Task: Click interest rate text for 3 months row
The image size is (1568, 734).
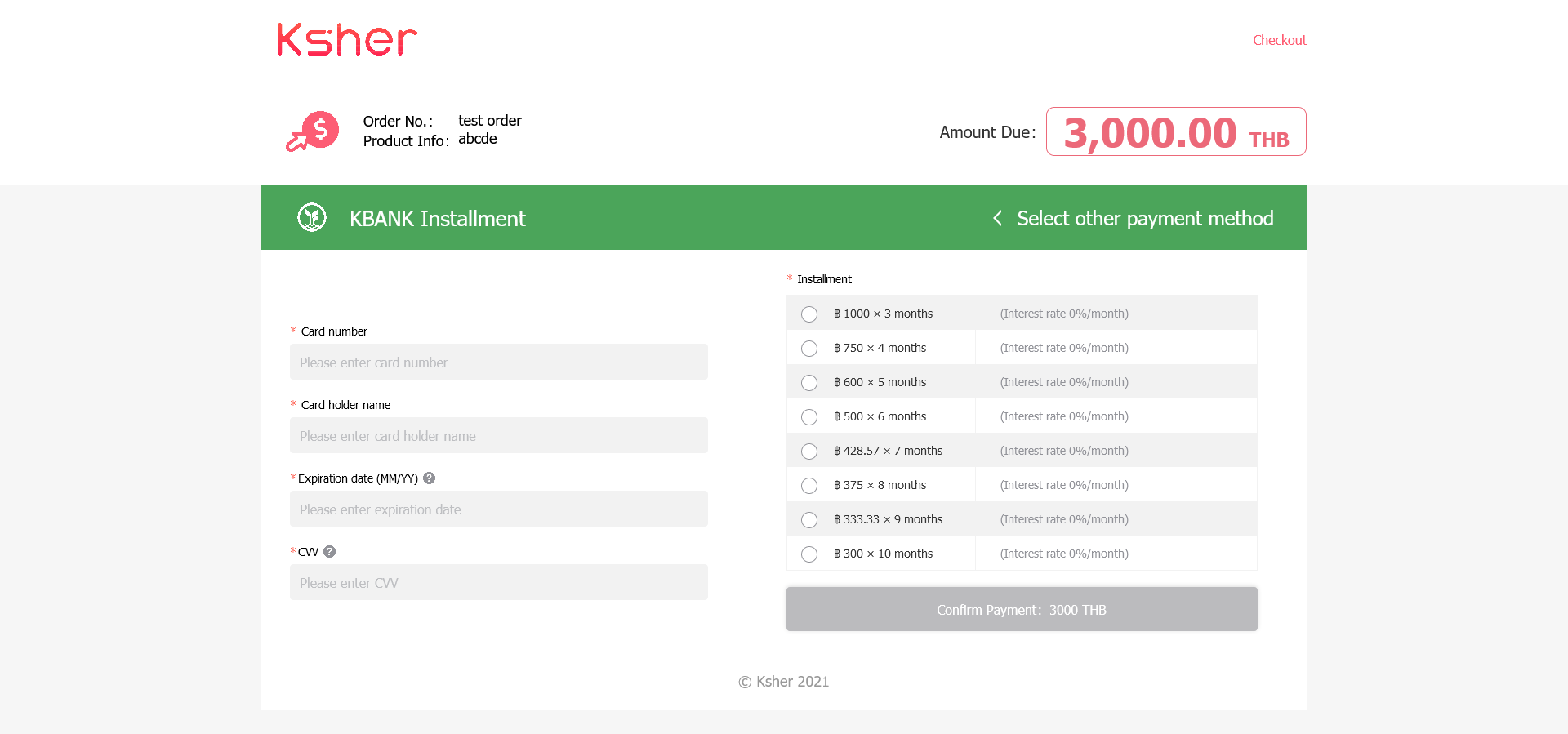Action: [1064, 314]
